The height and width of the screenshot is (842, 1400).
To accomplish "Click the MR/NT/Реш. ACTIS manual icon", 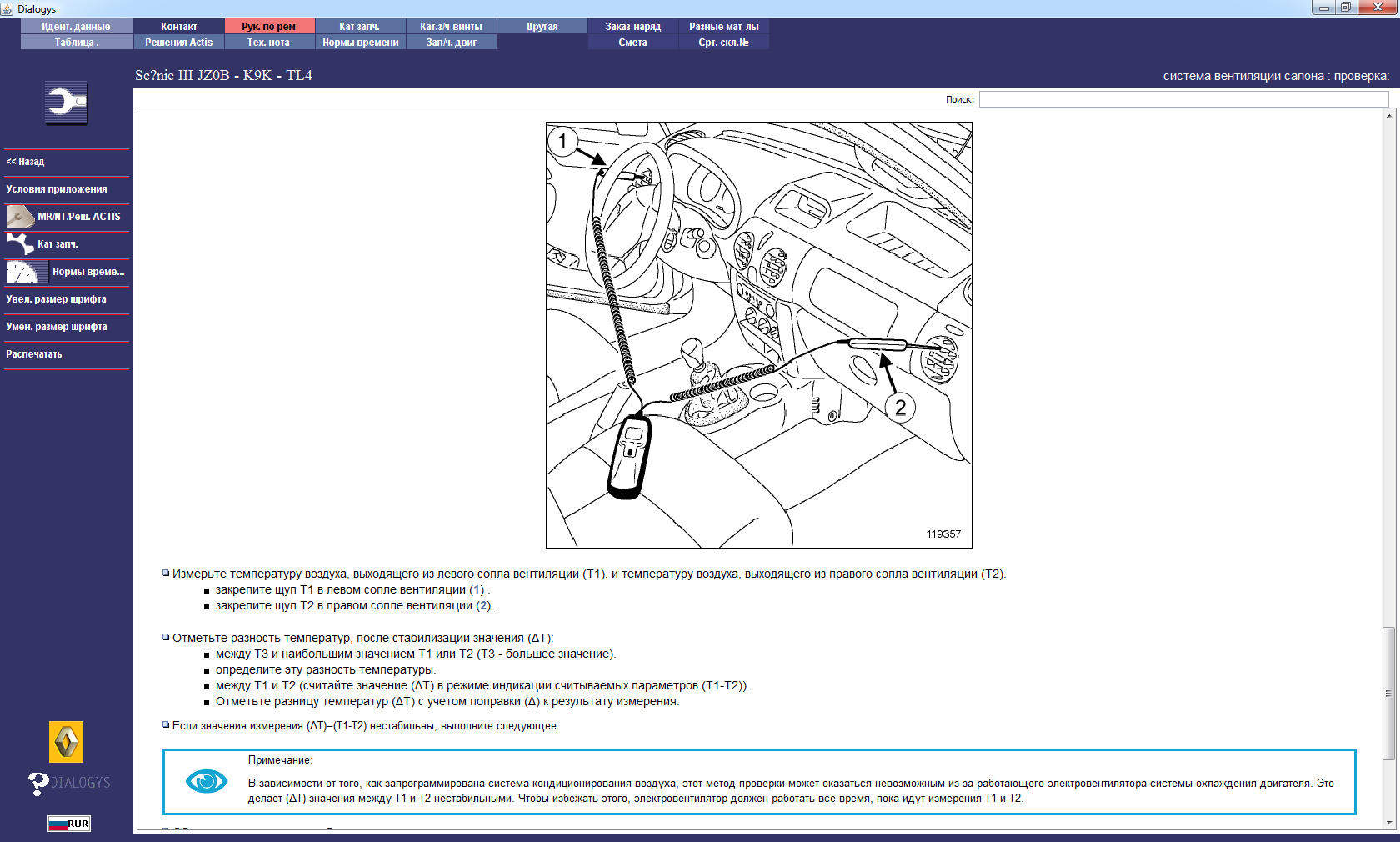I will point(20,217).
